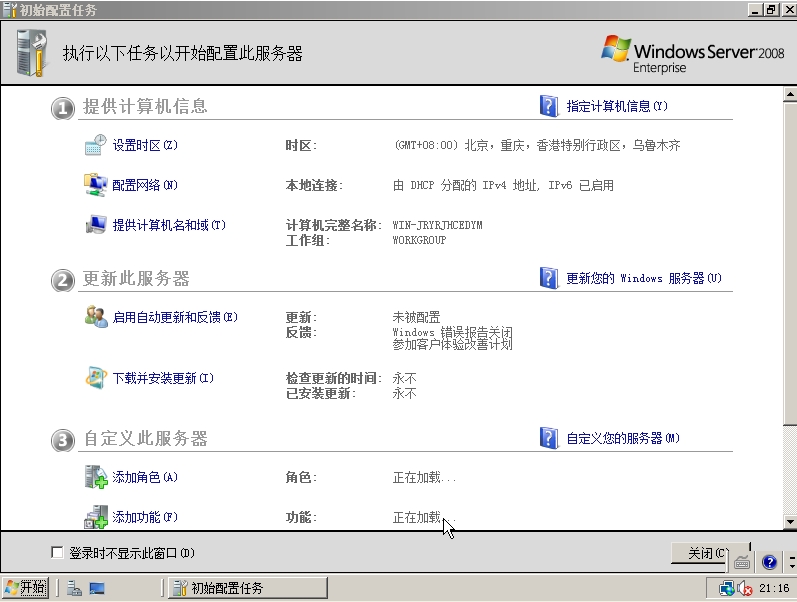797x602 pixels.
Task: Click the network status tray icon
Action: coord(726,588)
